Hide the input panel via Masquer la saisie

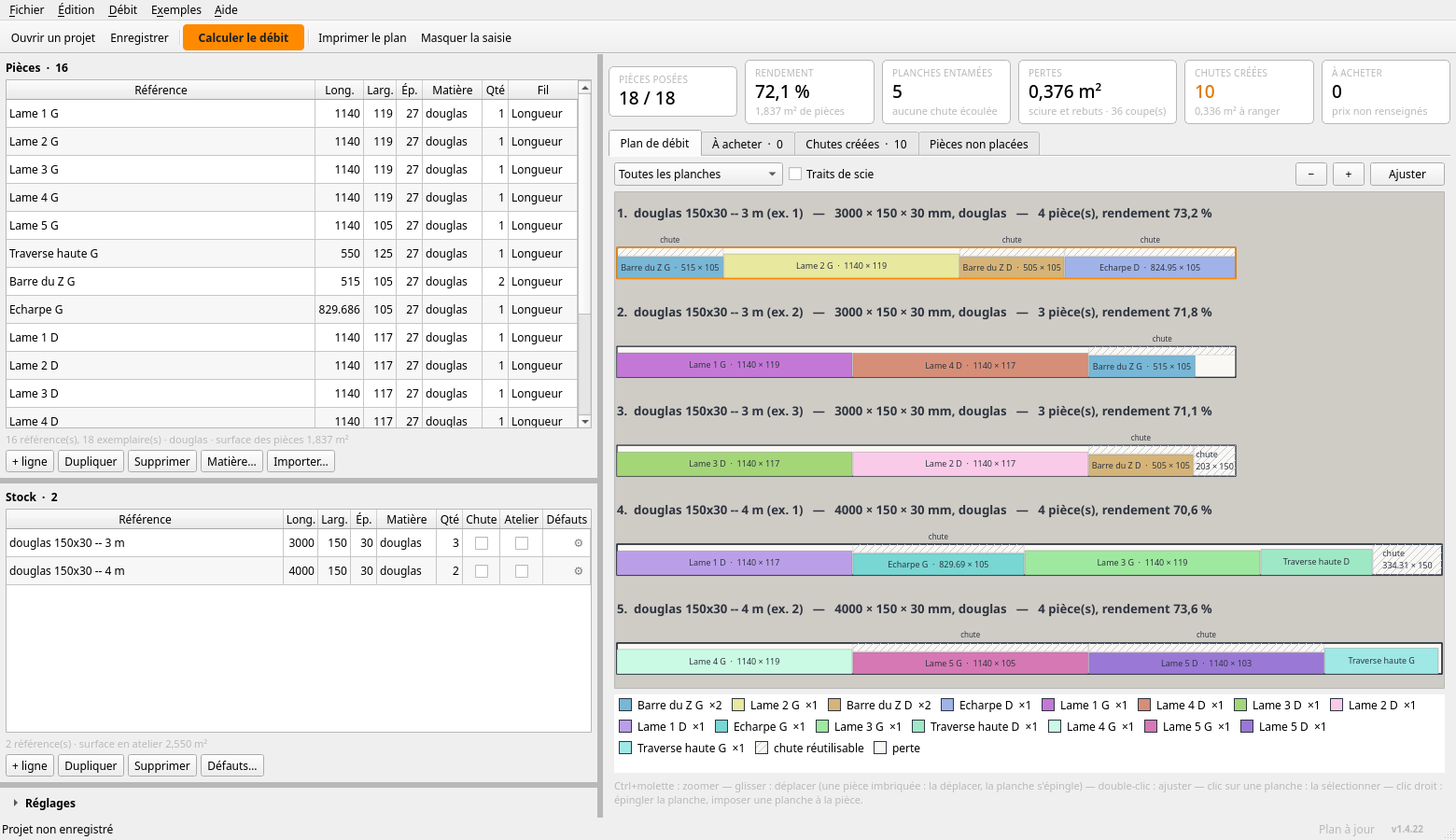[x=466, y=37]
